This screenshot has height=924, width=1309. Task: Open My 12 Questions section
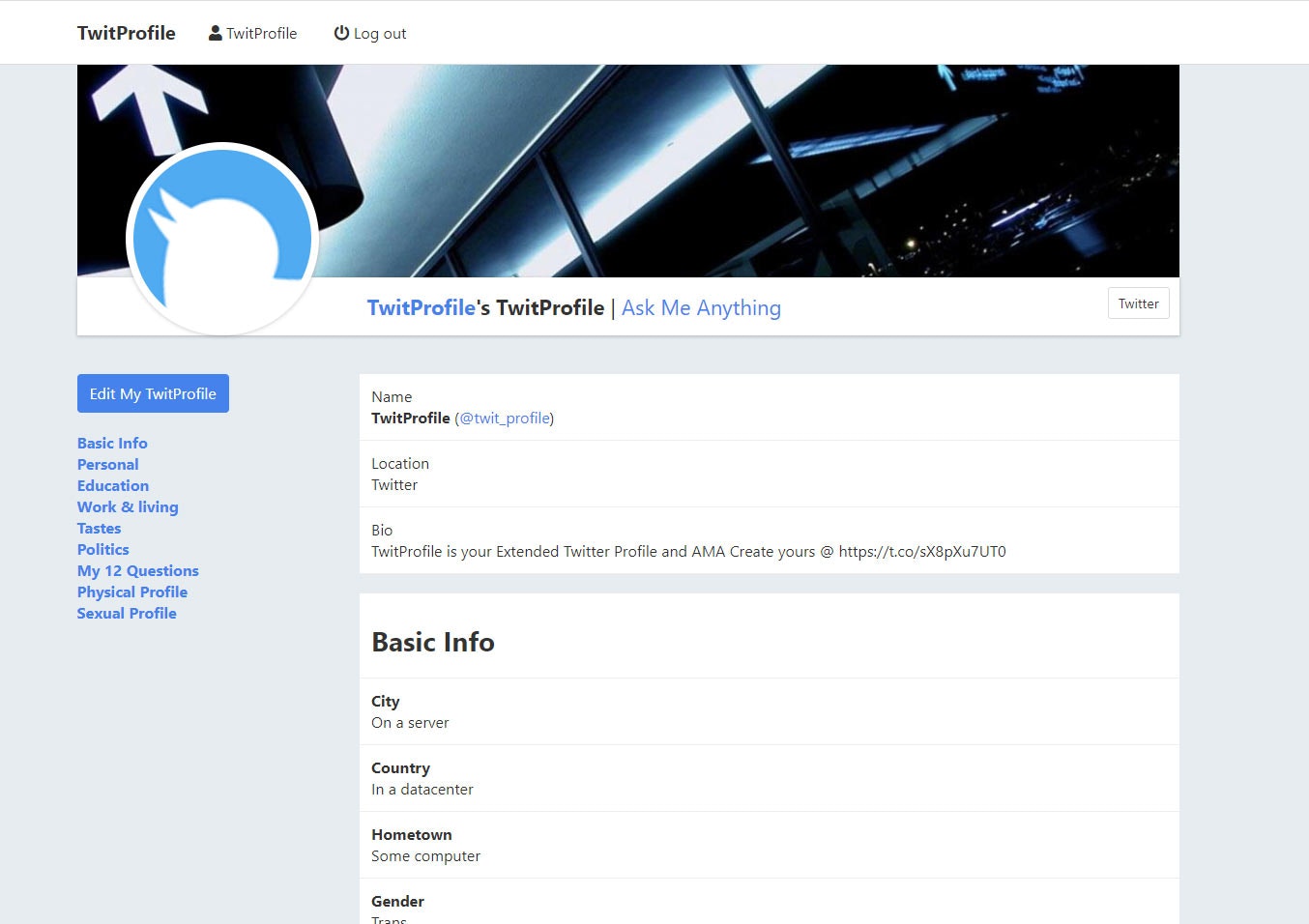pyautogui.click(x=137, y=570)
